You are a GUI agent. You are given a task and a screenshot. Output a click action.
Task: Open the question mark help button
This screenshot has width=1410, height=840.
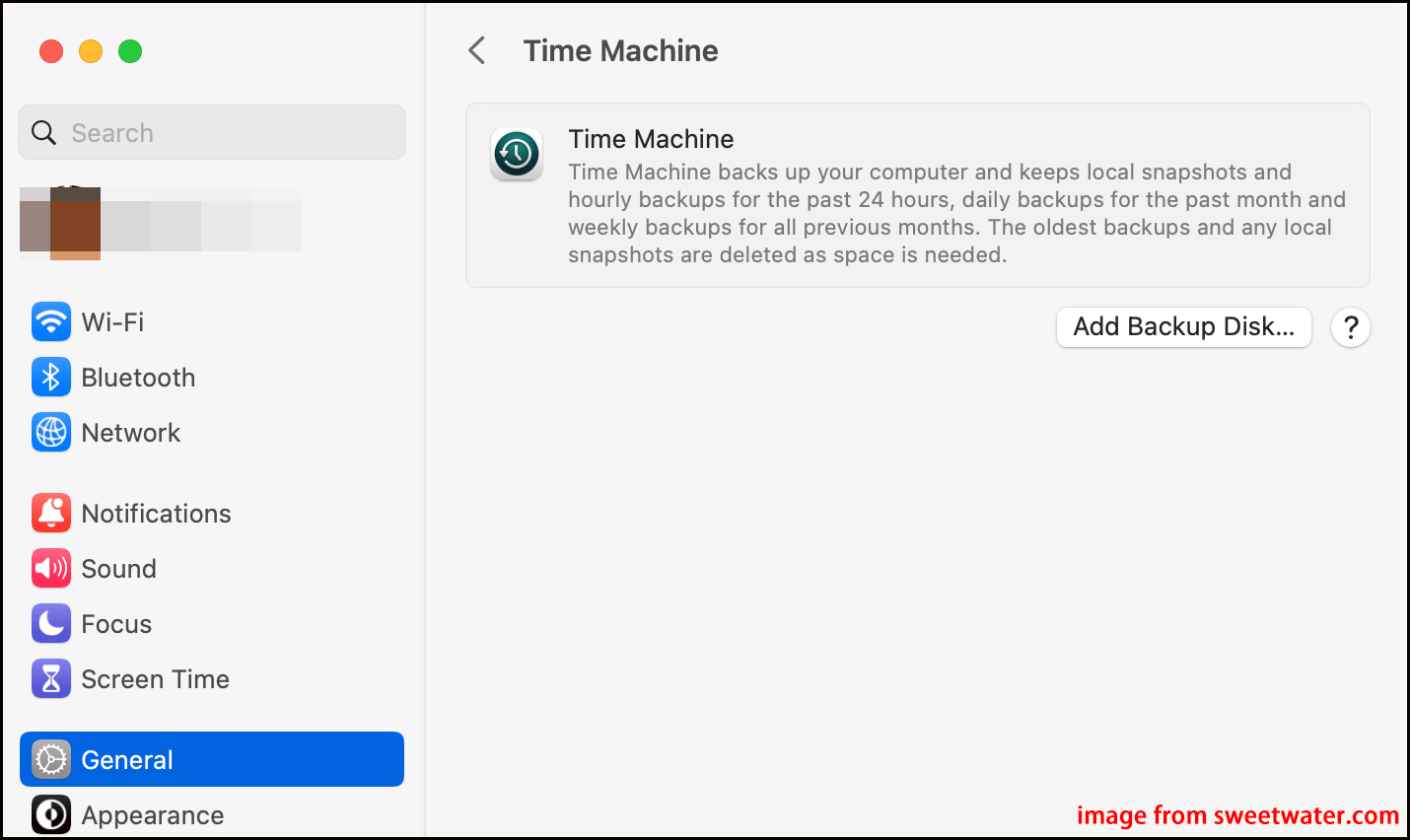pos(1351,327)
